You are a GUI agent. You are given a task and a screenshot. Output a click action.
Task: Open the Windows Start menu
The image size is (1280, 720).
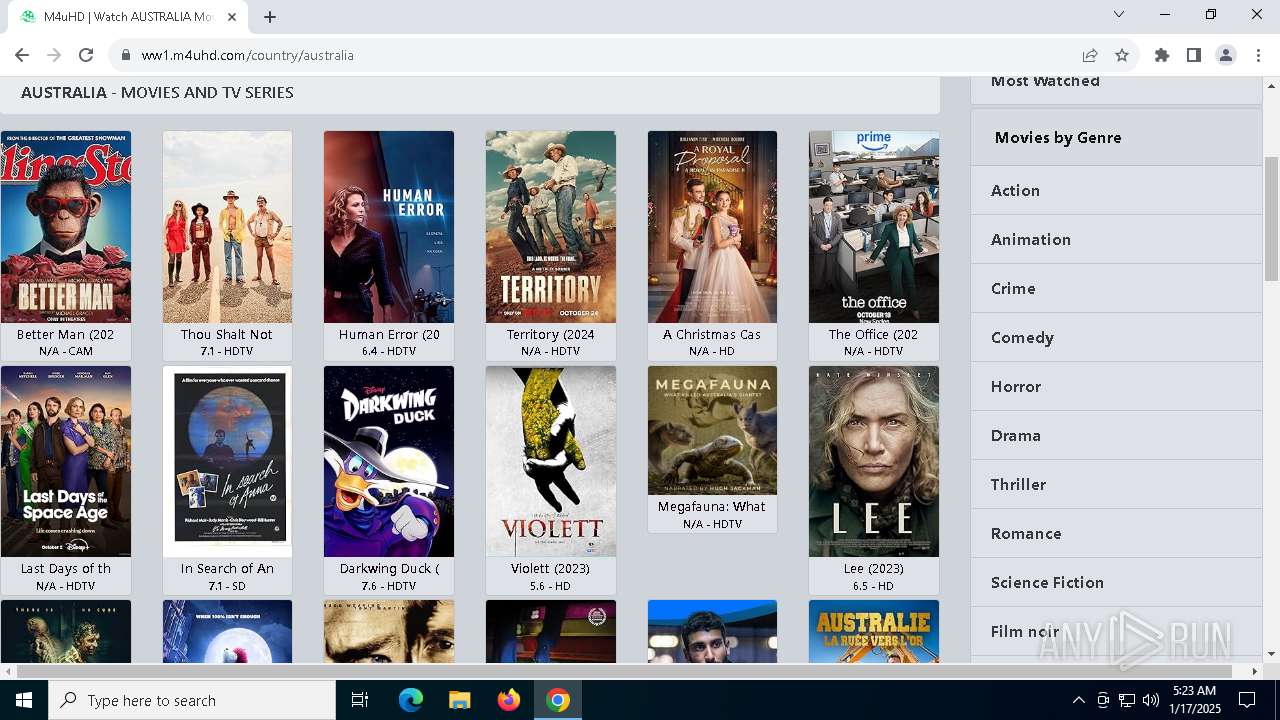point(24,700)
